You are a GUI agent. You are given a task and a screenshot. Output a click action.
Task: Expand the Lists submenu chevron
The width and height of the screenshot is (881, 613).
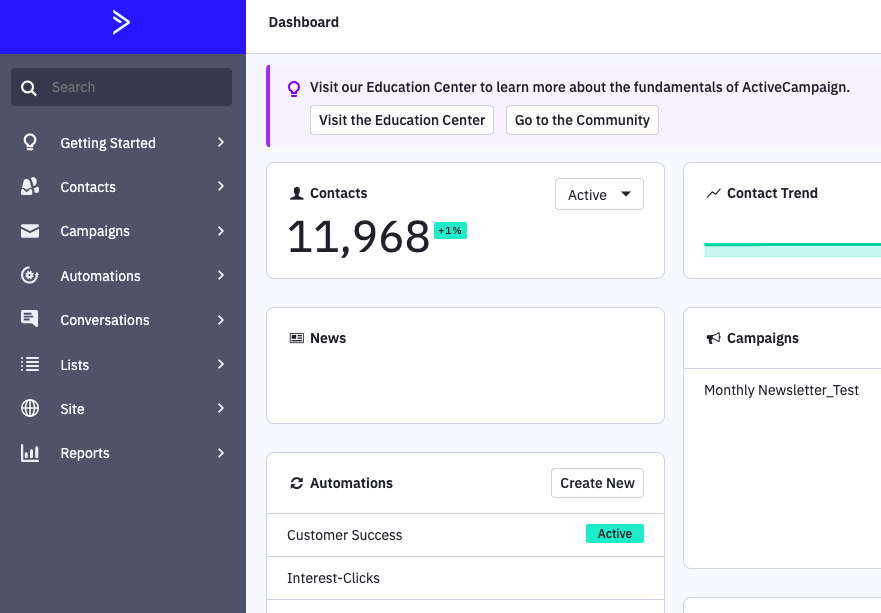click(221, 365)
